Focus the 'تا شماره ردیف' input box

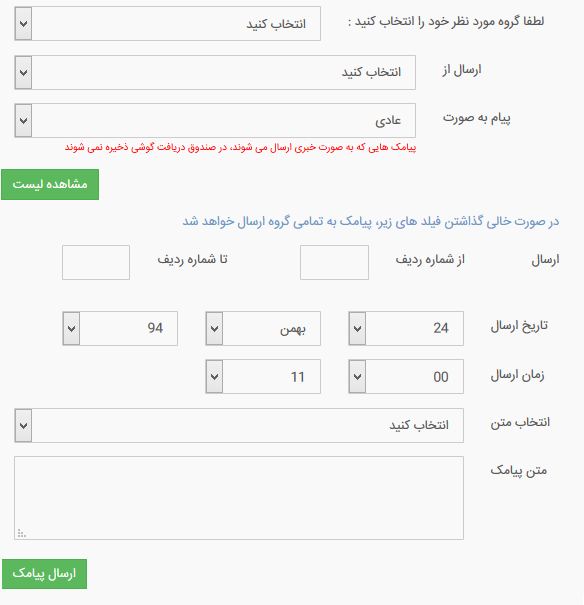click(96, 262)
